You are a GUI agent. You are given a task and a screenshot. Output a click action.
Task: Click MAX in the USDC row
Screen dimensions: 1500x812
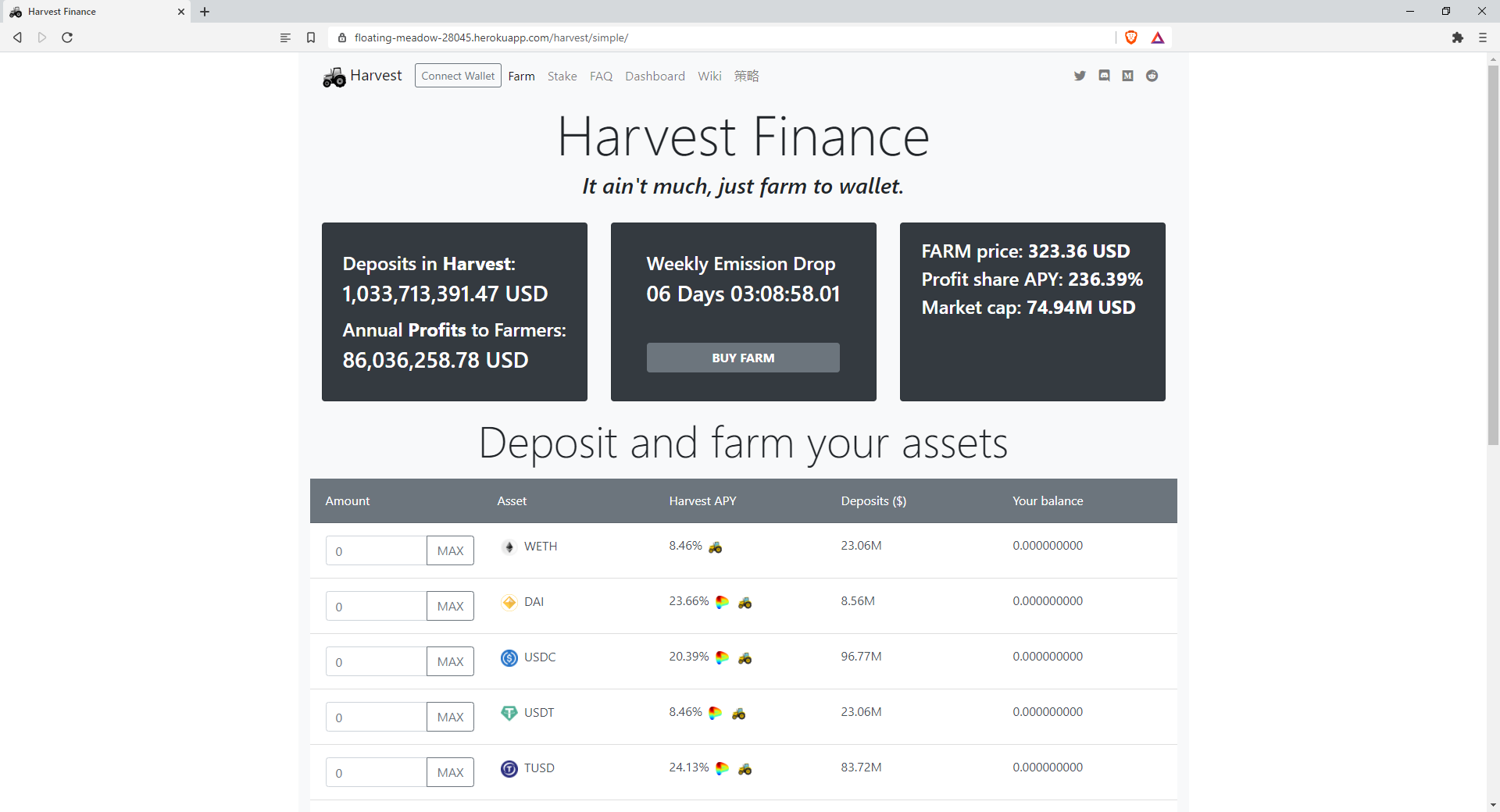[450, 661]
